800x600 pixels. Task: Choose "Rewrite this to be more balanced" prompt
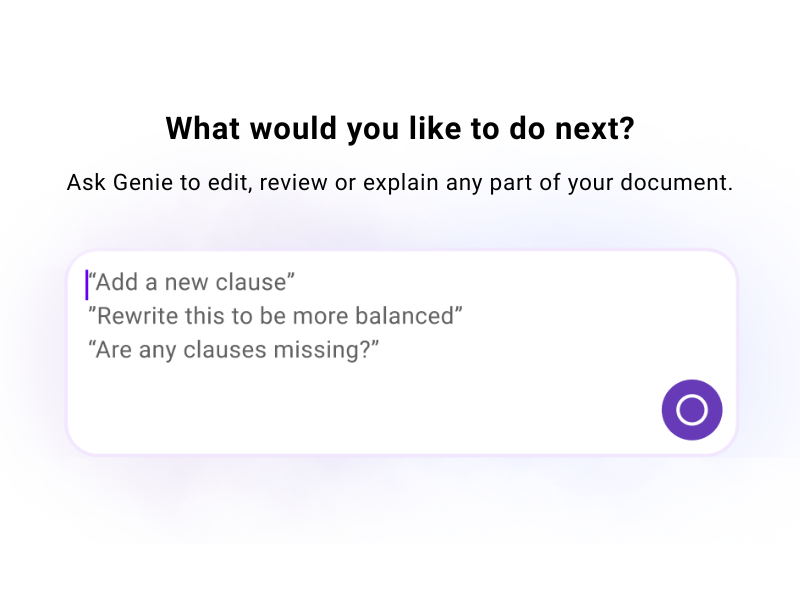pos(277,315)
